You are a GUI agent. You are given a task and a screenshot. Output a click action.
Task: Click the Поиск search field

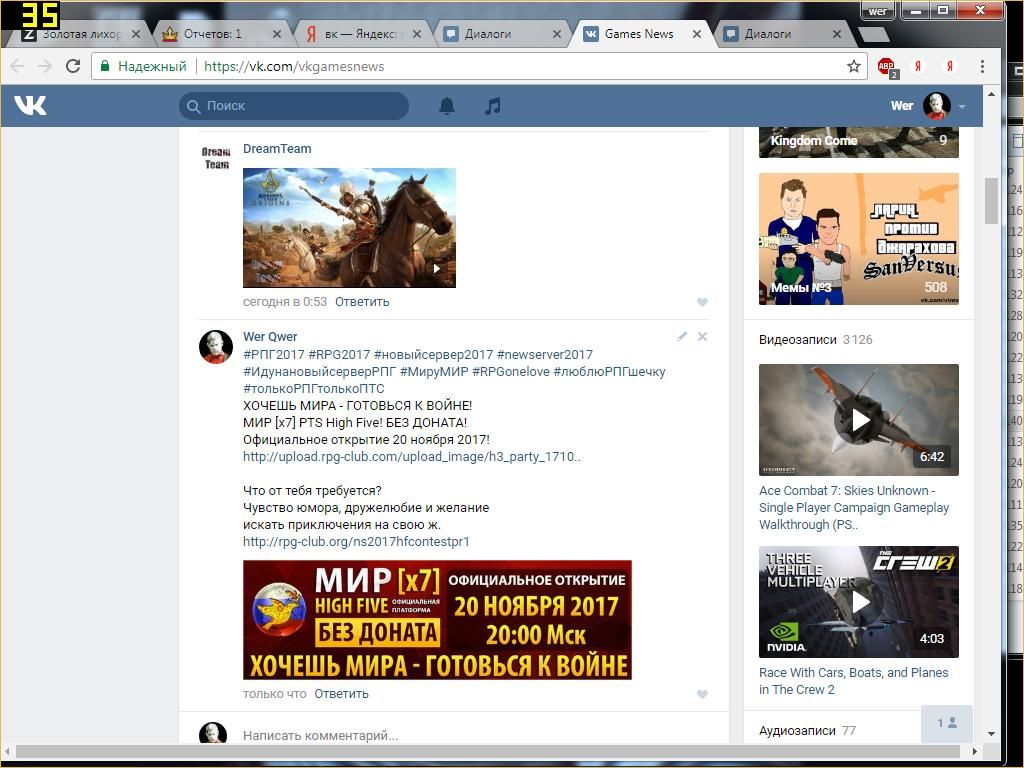point(294,106)
